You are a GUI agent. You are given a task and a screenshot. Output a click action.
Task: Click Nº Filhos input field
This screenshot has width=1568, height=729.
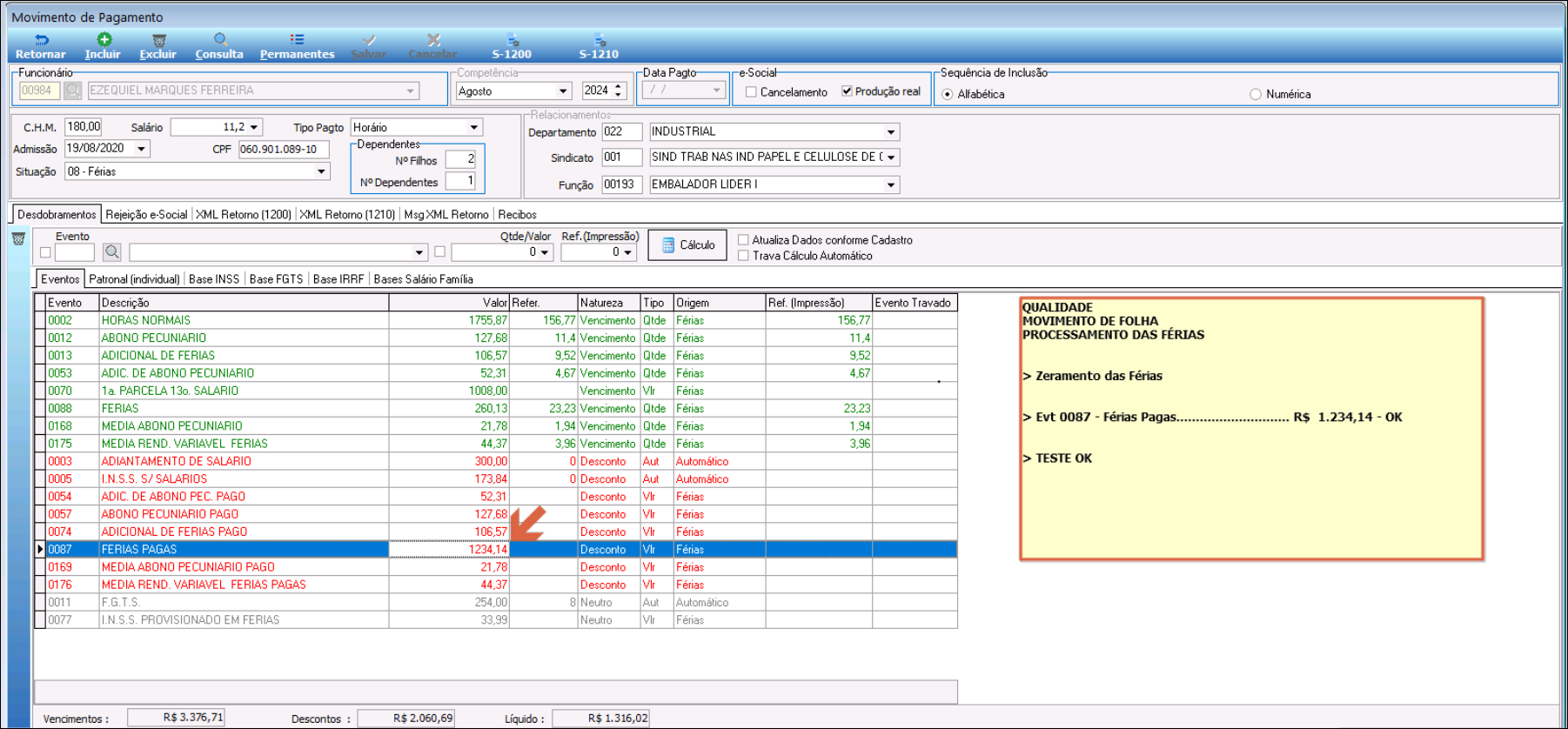[x=460, y=159]
